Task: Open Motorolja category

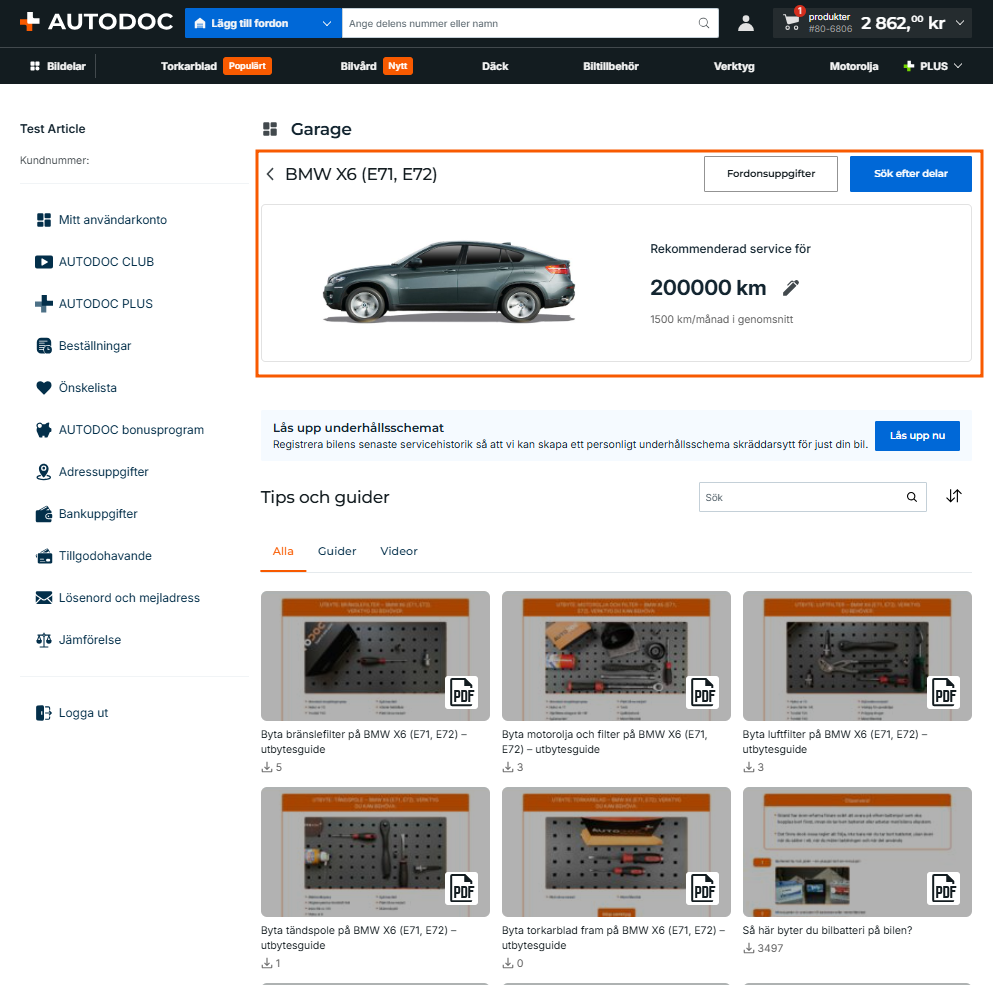Action: (x=854, y=66)
